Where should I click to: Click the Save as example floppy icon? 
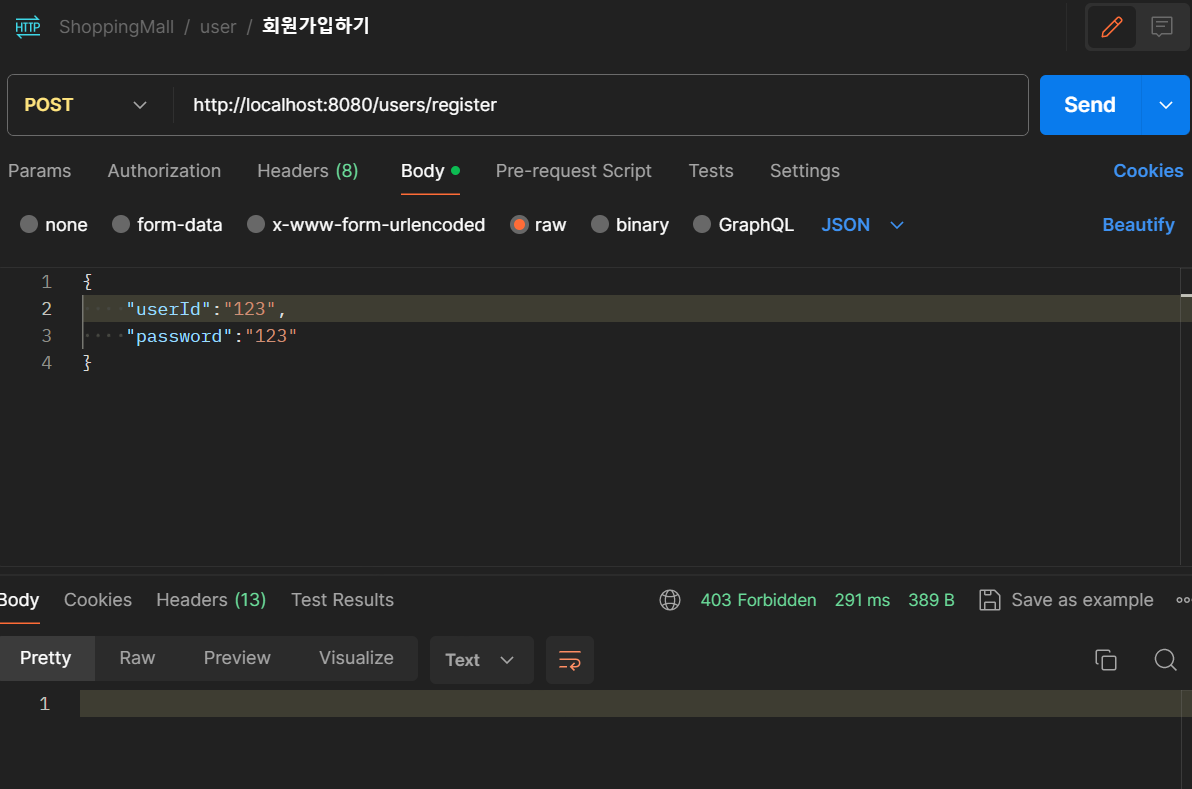[989, 600]
